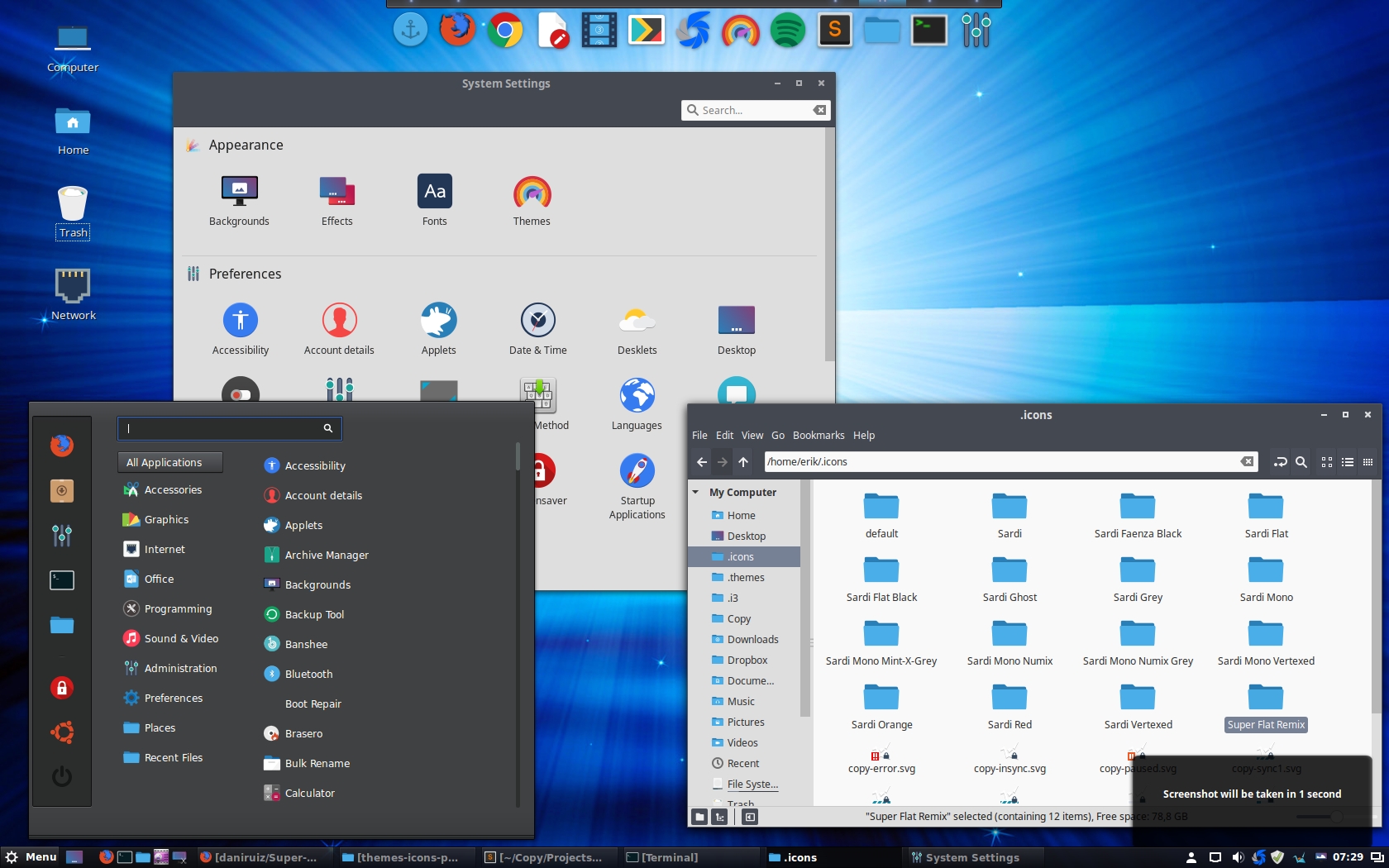Select .themes in file manager sidebar

click(744, 577)
